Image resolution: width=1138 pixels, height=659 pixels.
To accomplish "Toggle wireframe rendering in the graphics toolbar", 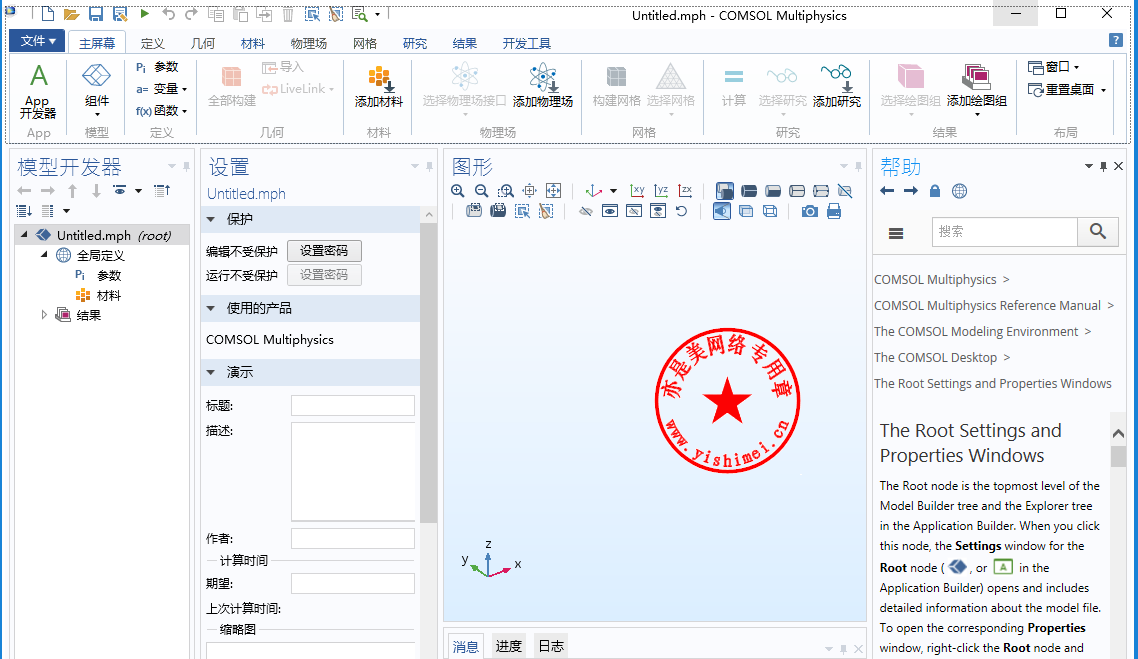I will [770, 211].
